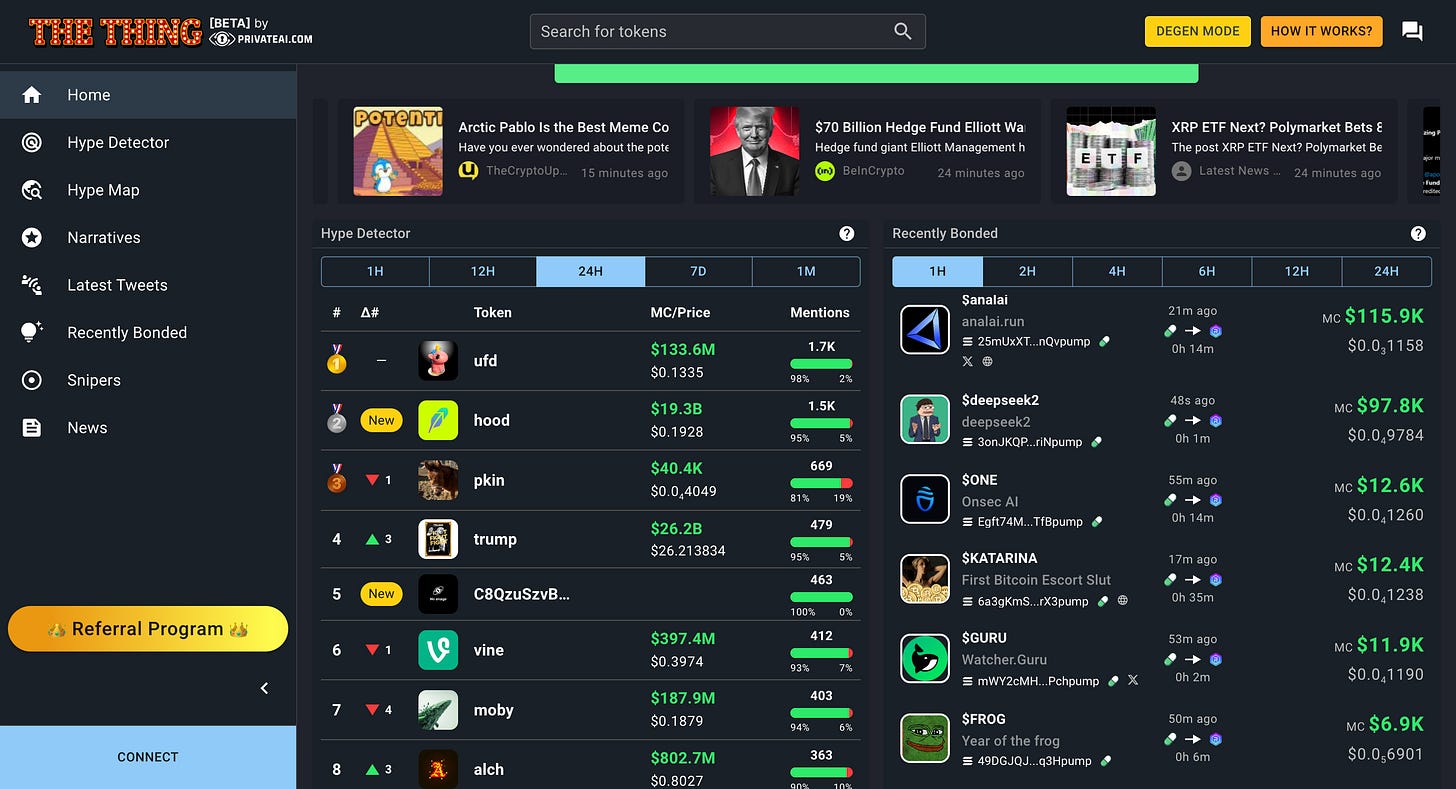The width and height of the screenshot is (1456, 789).
Task: Click the $FROG pepe avatar
Action: [x=925, y=739]
